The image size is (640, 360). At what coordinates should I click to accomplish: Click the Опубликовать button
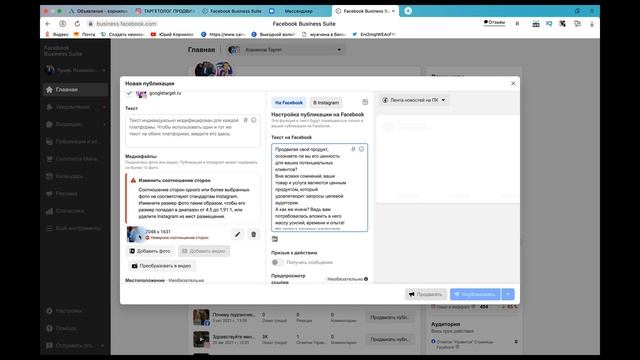[475, 294]
